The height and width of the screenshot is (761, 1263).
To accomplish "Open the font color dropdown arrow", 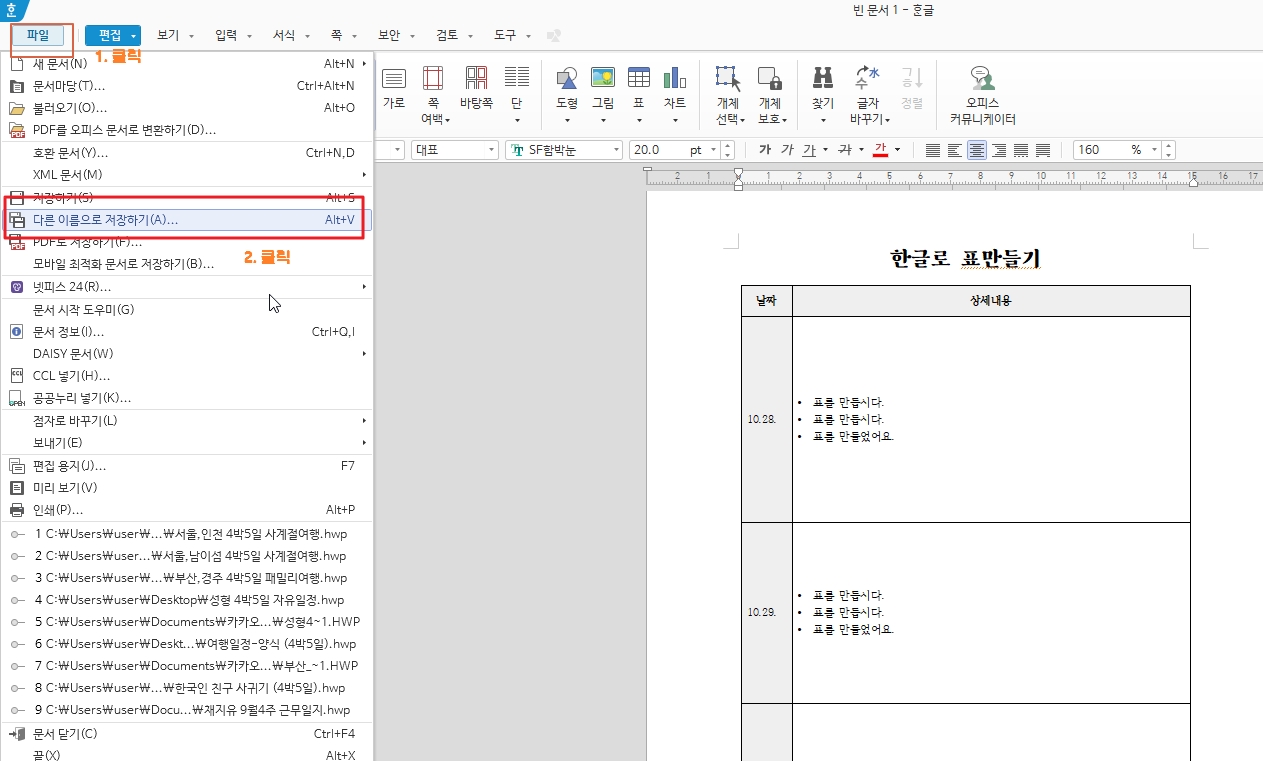I will pyautogui.click(x=897, y=150).
